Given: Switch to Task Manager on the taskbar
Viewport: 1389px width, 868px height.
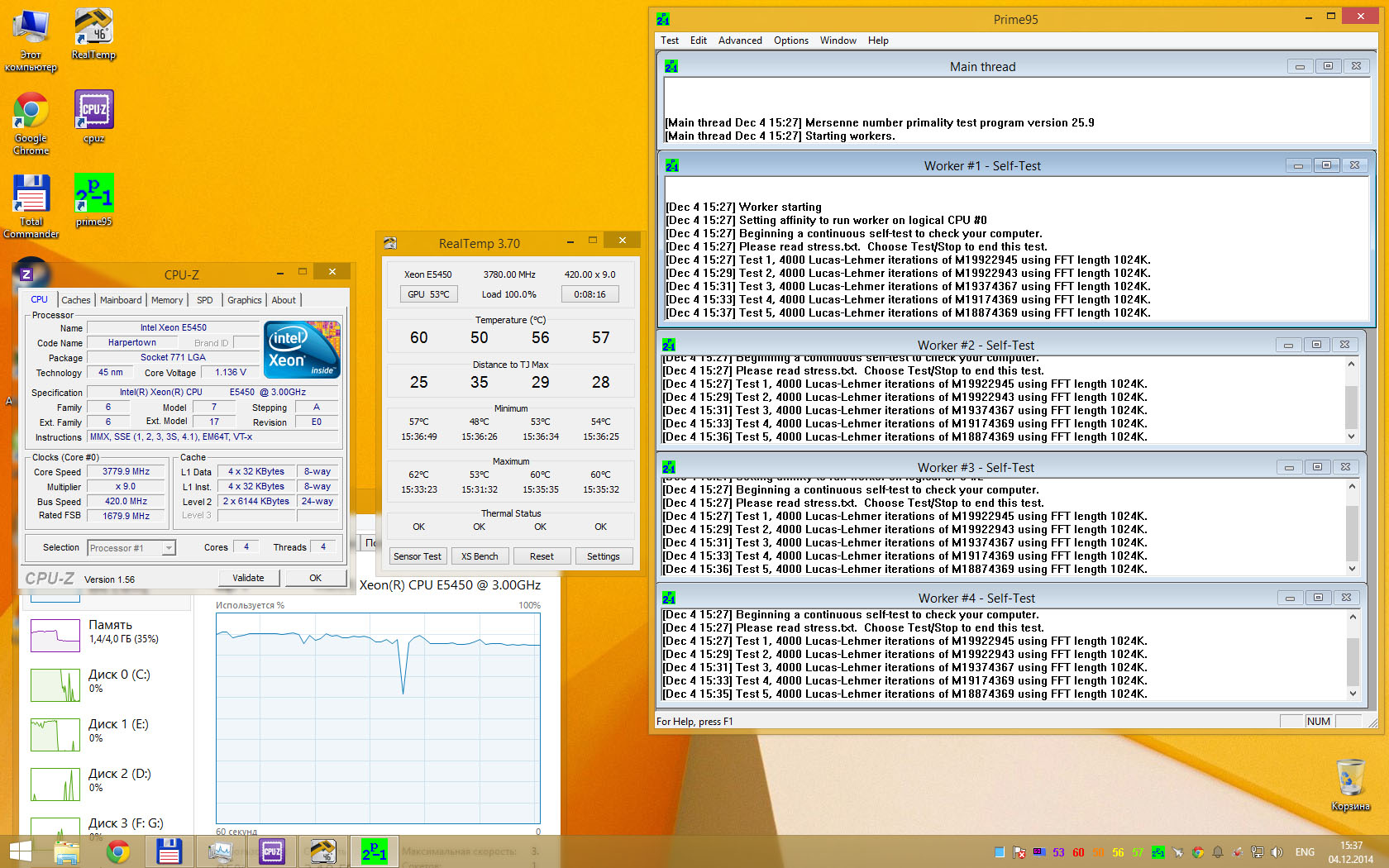Looking at the screenshot, I should click(x=221, y=851).
